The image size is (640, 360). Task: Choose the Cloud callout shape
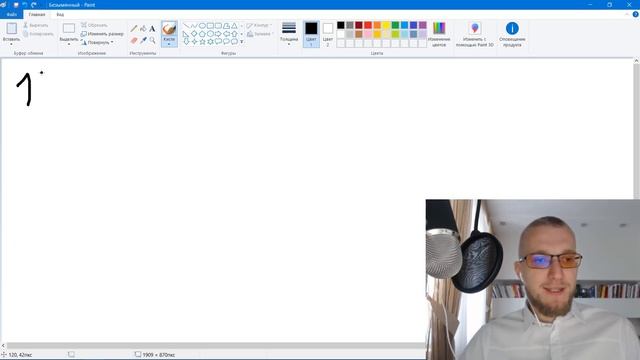pos(234,42)
